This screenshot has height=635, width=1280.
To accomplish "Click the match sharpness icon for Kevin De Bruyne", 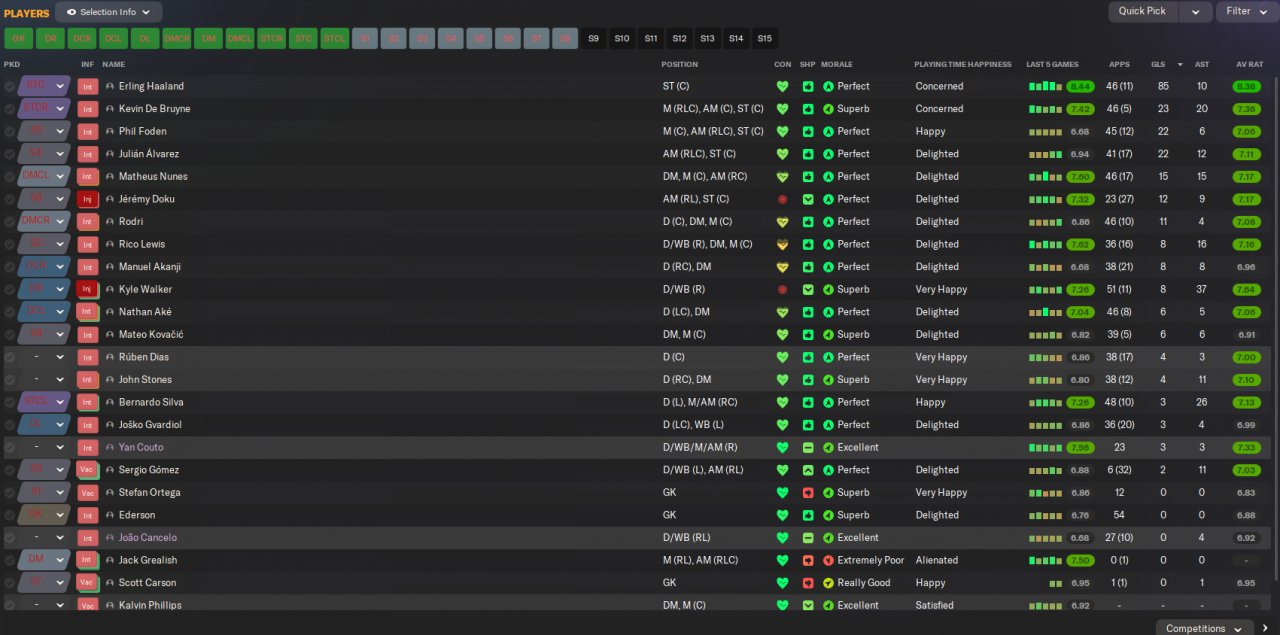I will pos(808,109).
